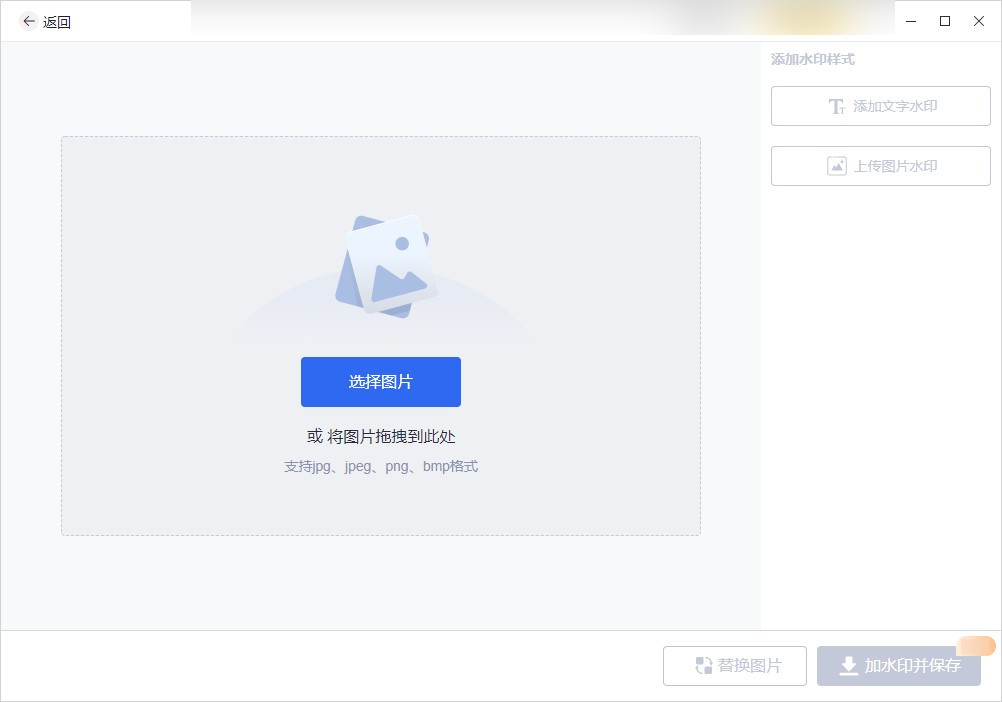
Task: Click the picture icon on 上传图片水印 button
Action: coord(837,166)
